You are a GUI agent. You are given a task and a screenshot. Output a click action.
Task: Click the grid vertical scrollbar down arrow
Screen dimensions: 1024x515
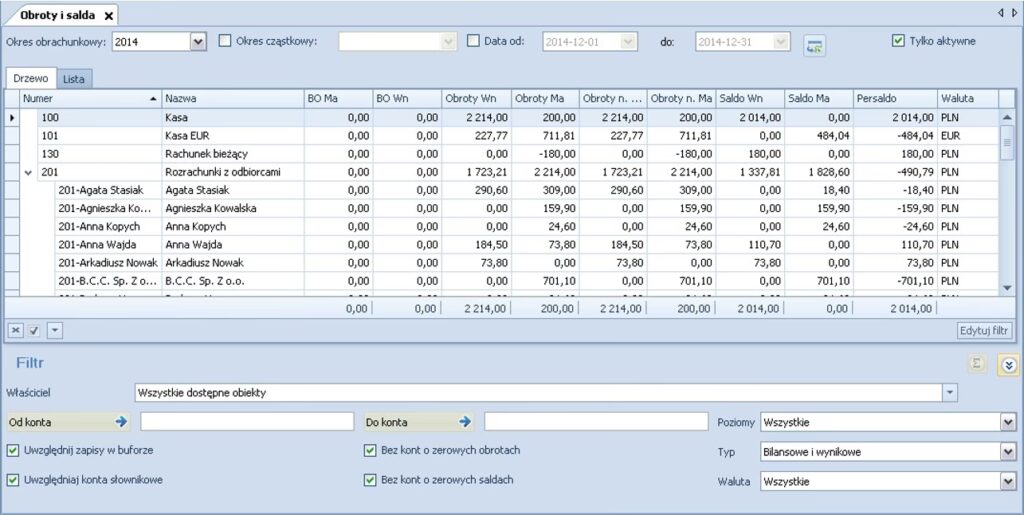click(x=1007, y=287)
